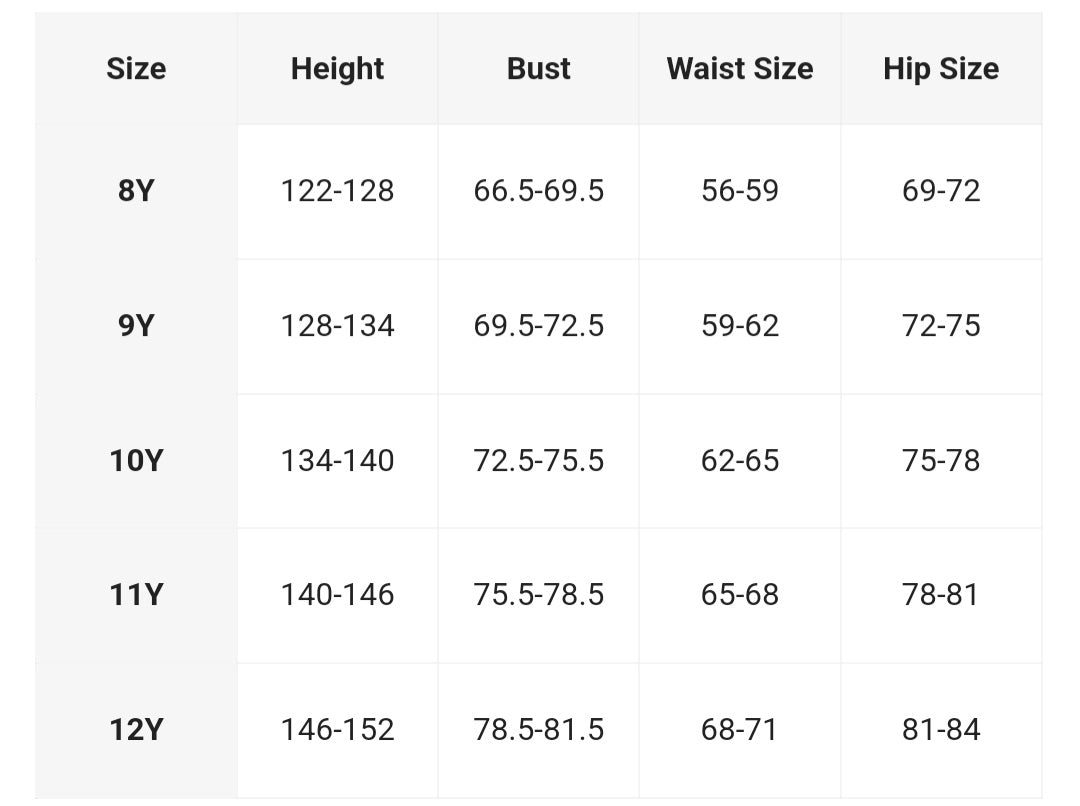Click the 146-152 height cell
This screenshot has height=806, width=1080.
point(337,730)
